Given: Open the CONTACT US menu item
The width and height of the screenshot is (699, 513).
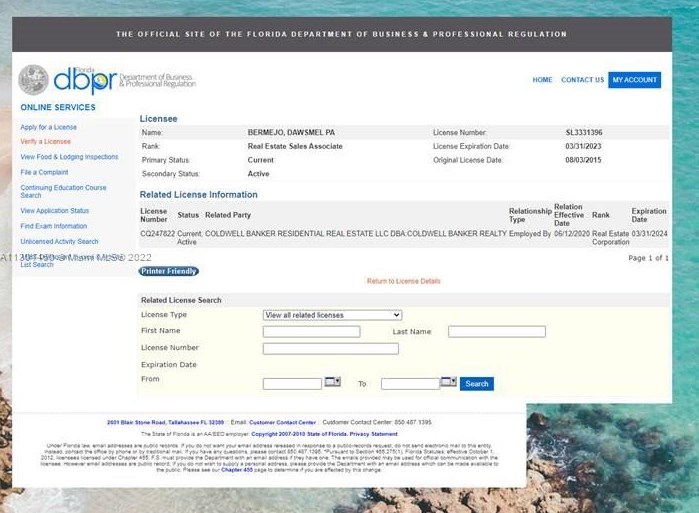Looking at the screenshot, I should point(582,80).
